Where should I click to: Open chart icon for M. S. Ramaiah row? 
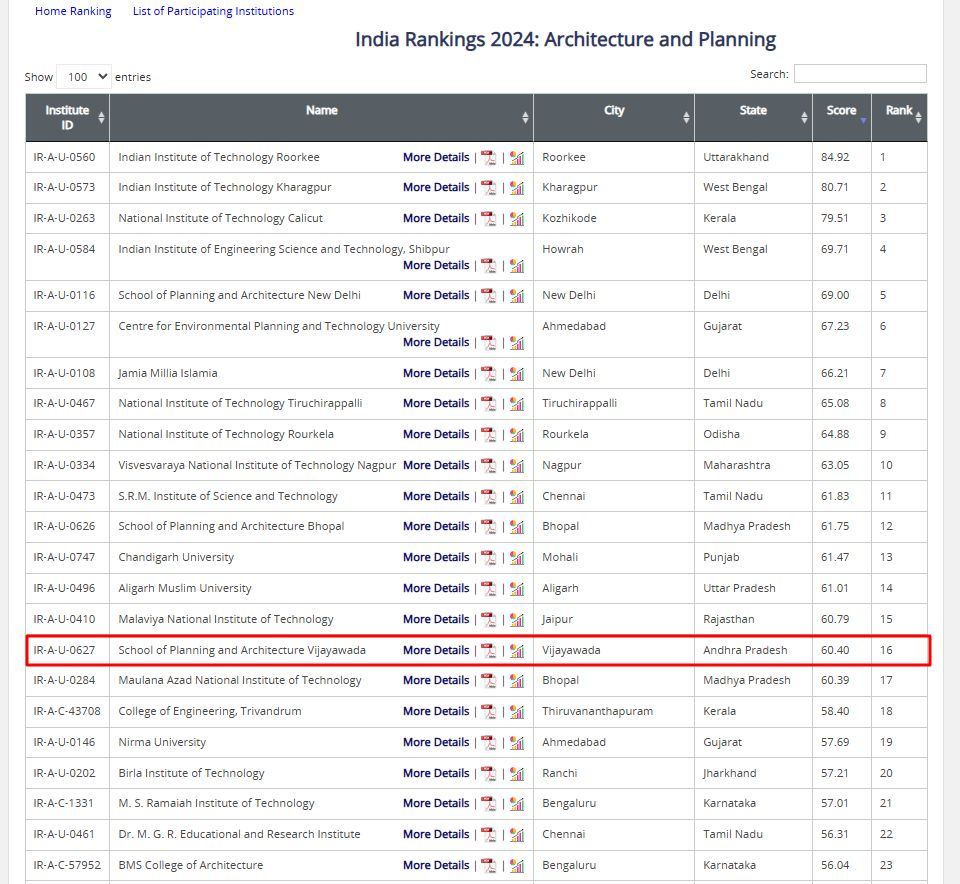pos(517,804)
